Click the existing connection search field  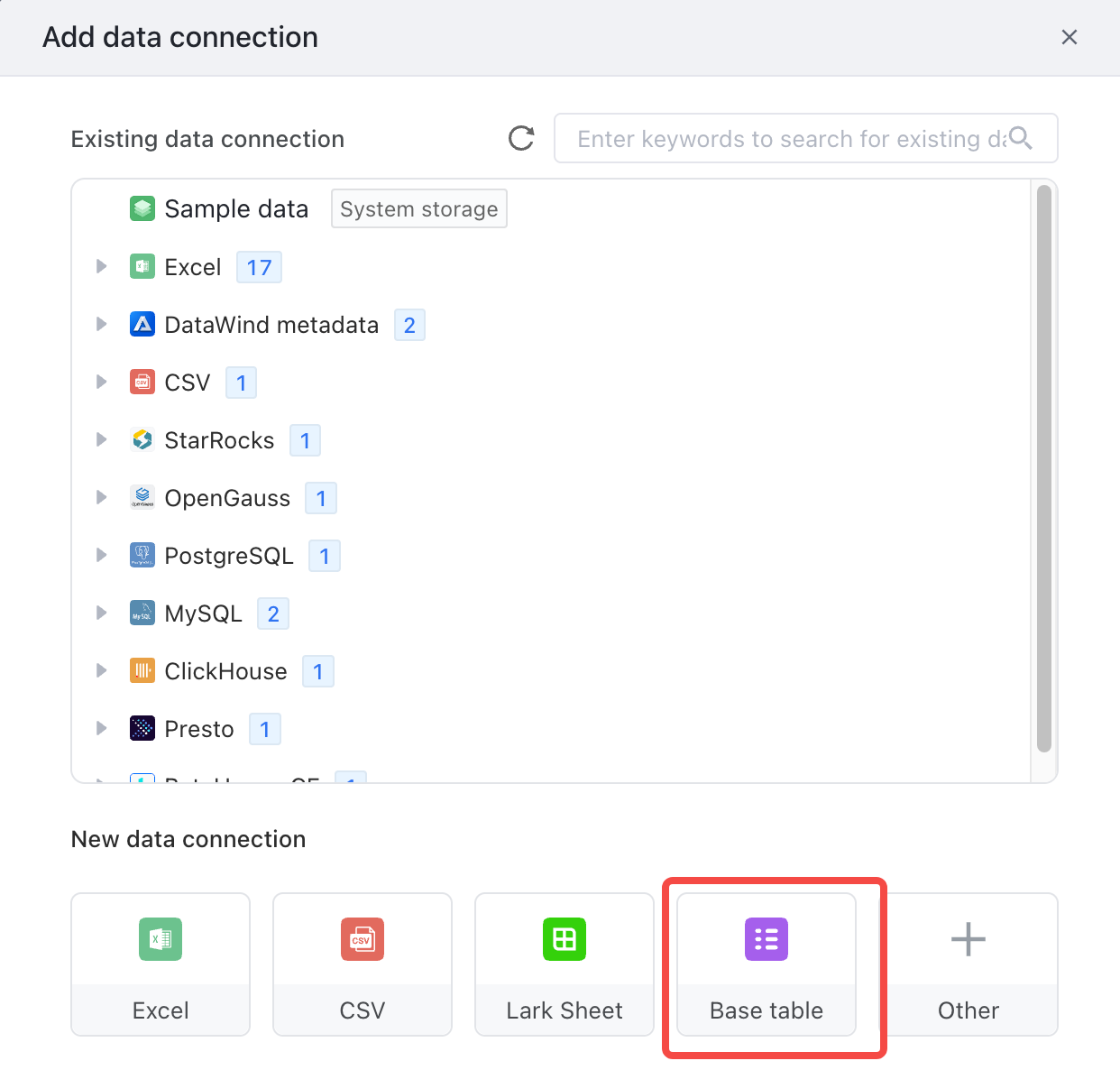[x=805, y=138]
